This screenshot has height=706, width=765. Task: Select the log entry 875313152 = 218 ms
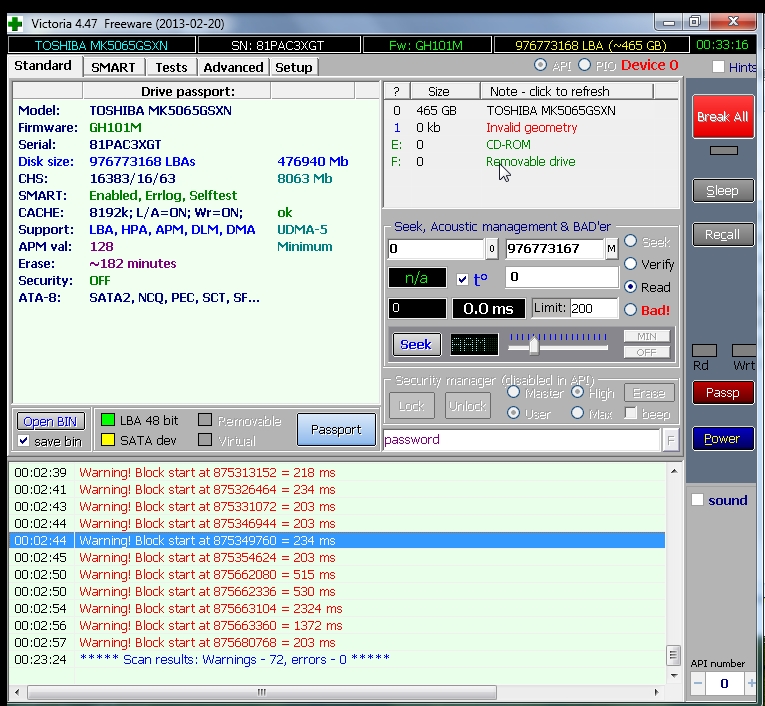337,472
